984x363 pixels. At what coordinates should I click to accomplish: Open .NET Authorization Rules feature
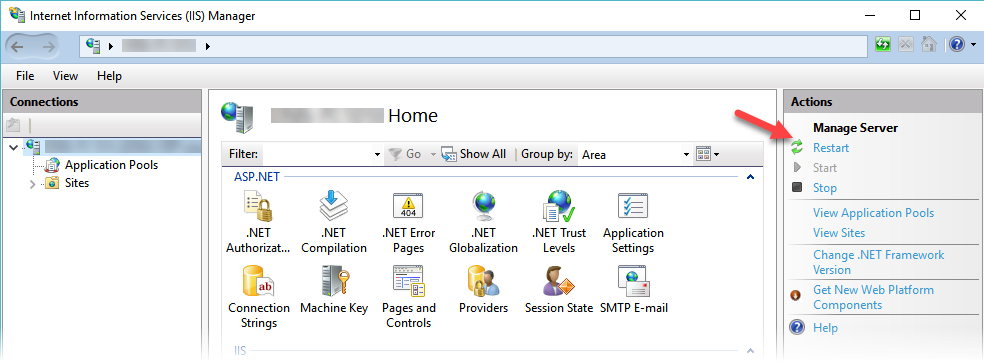pos(258,222)
